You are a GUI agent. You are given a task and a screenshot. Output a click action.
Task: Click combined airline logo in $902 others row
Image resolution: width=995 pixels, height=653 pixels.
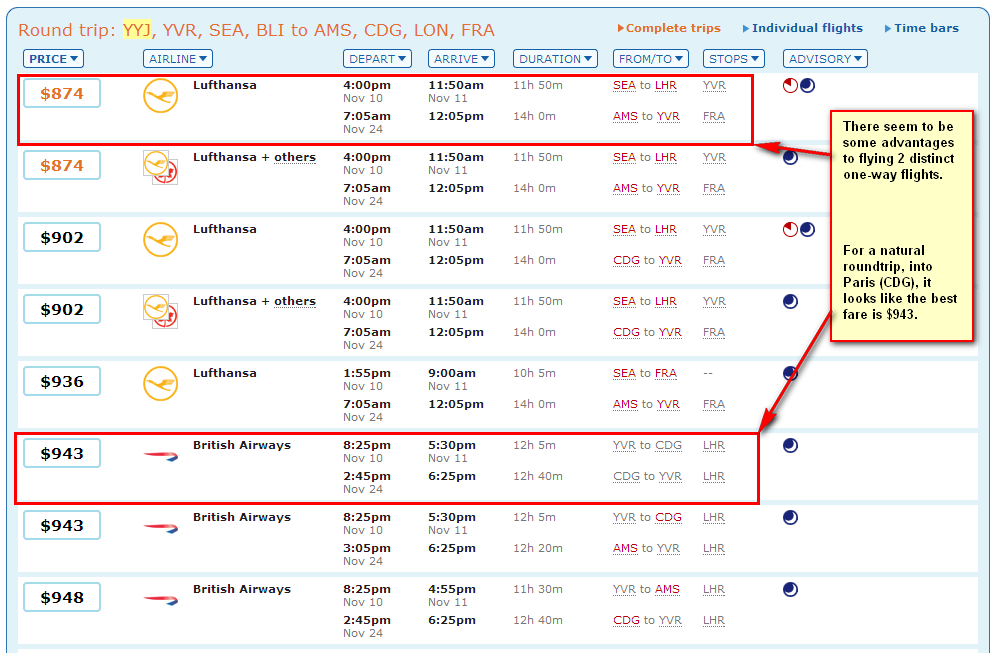(x=161, y=312)
